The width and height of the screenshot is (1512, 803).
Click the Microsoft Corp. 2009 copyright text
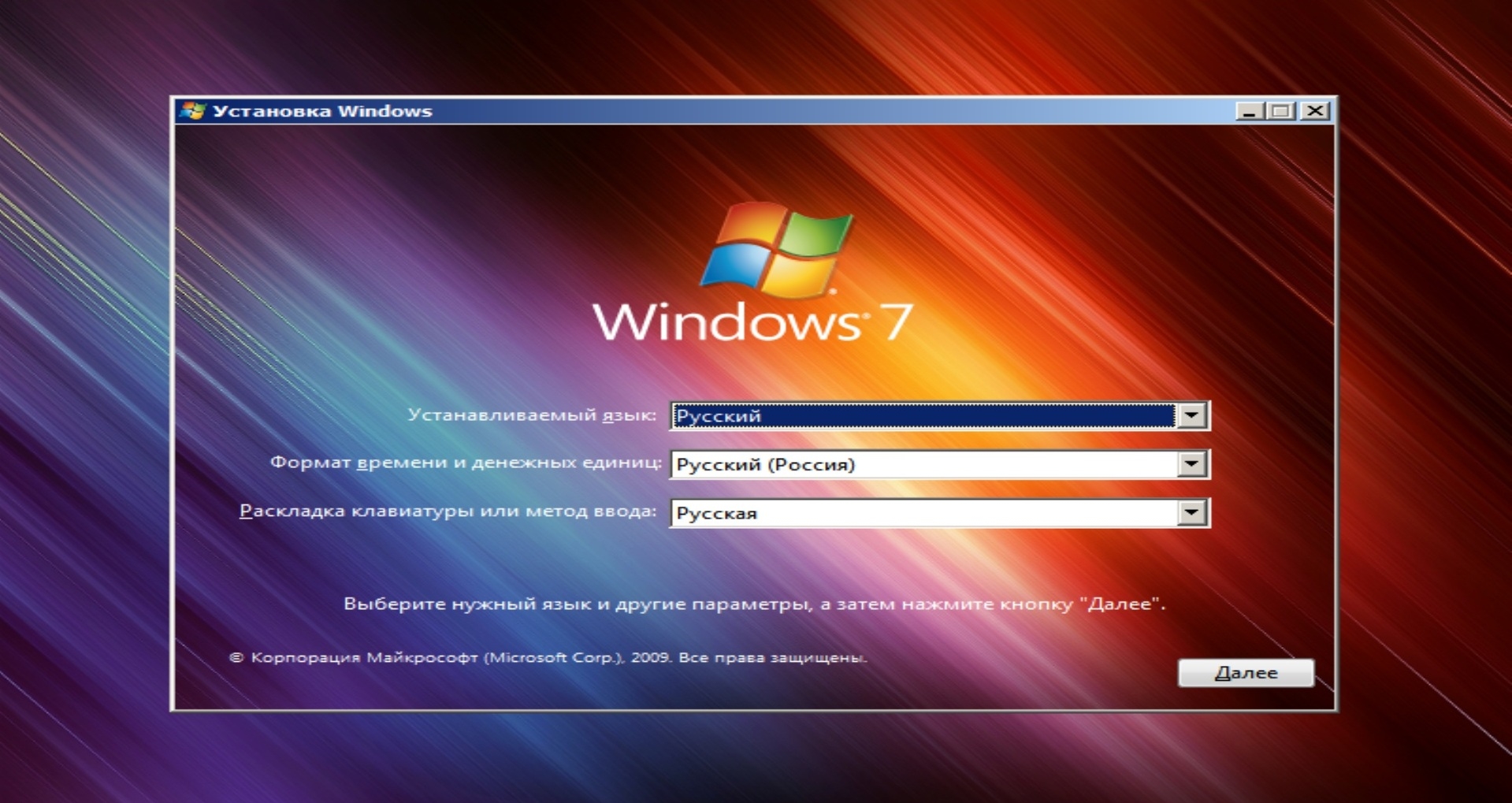coord(548,657)
